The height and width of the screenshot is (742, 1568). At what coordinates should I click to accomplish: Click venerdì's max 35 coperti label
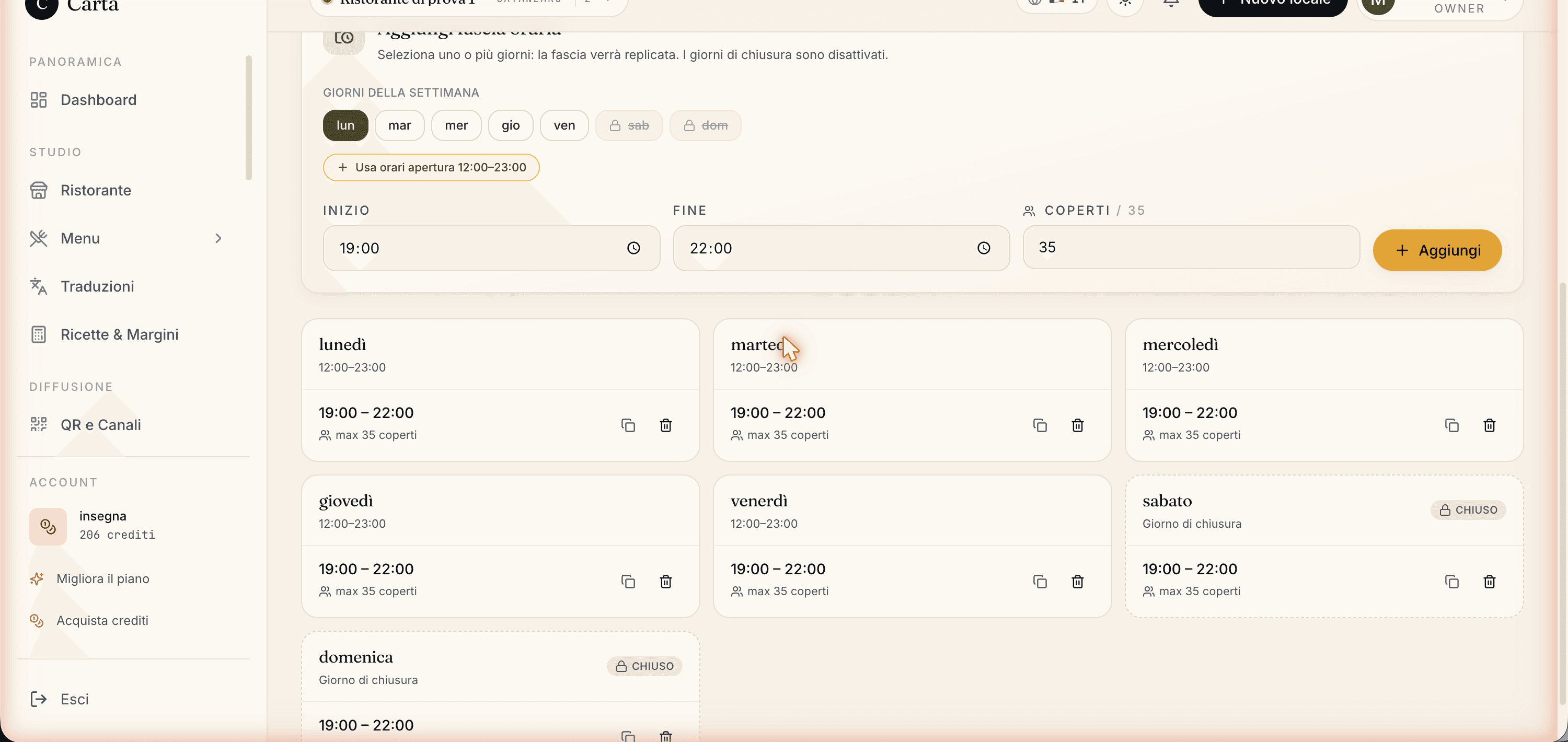(788, 592)
